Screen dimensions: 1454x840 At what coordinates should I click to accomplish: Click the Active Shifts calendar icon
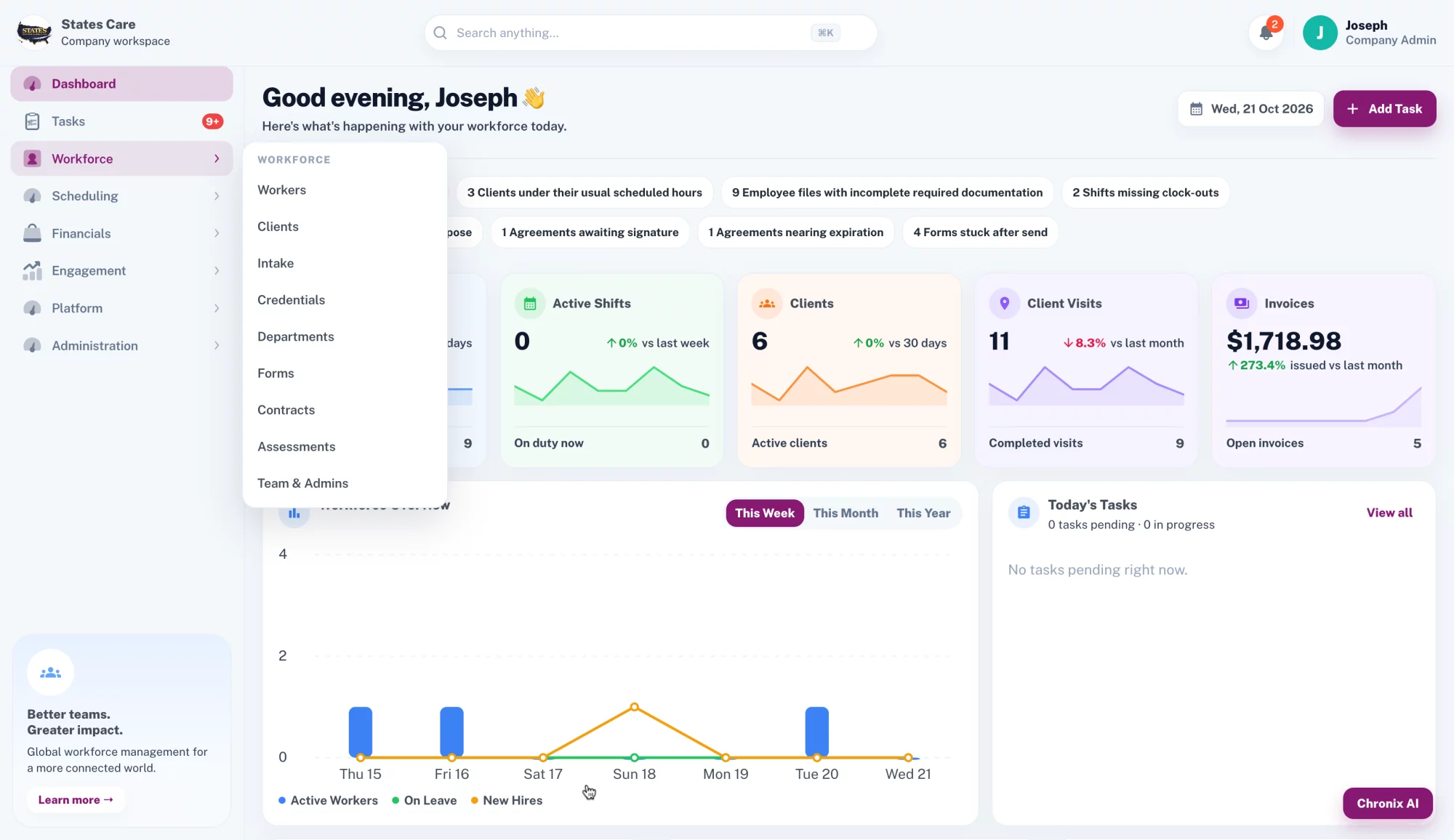coord(530,304)
